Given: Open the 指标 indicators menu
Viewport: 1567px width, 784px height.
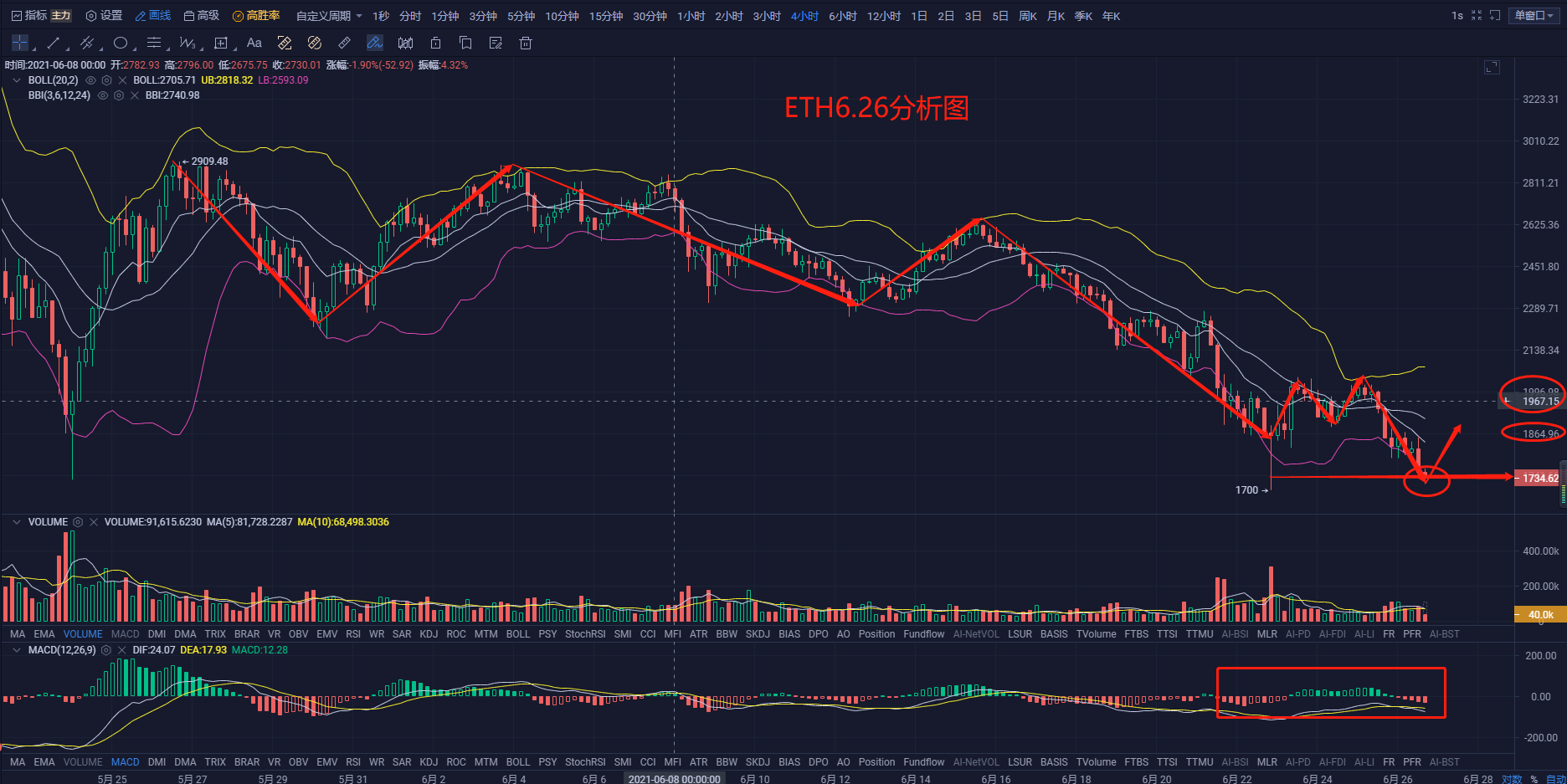Looking at the screenshot, I should [x=29, y=16].
